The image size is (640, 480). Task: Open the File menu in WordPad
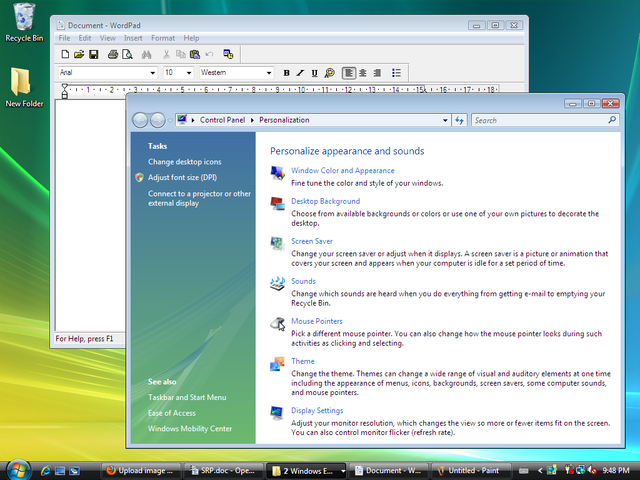pos(64,38)
